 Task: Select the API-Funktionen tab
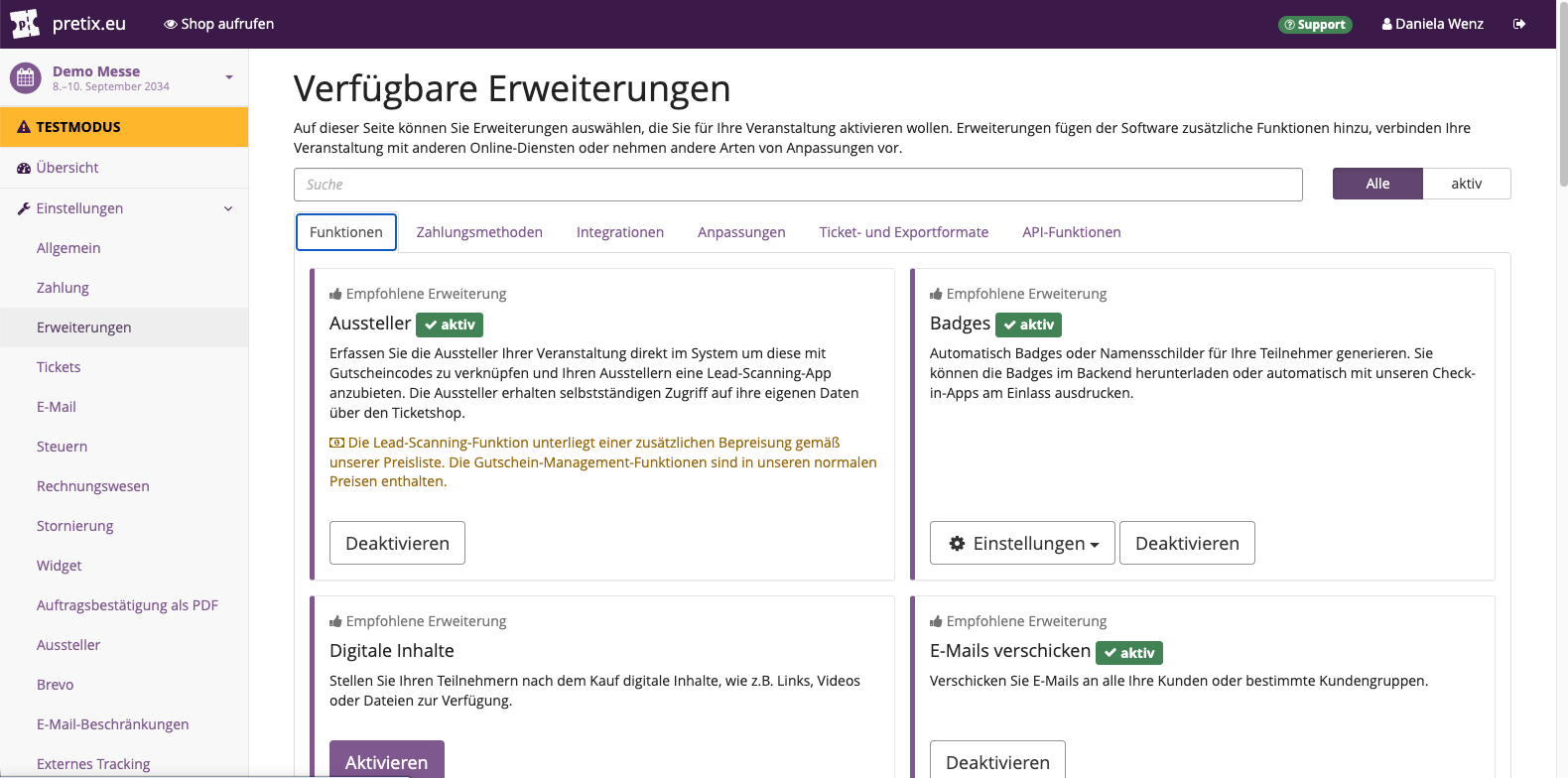(1072, 232)
